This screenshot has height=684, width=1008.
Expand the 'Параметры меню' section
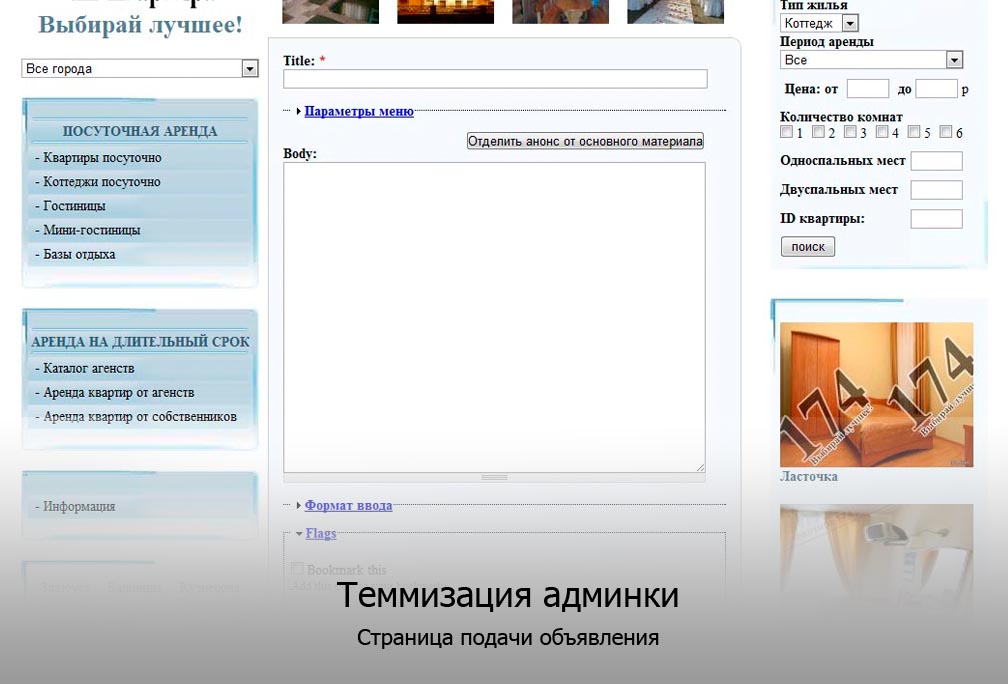point(359,111)
